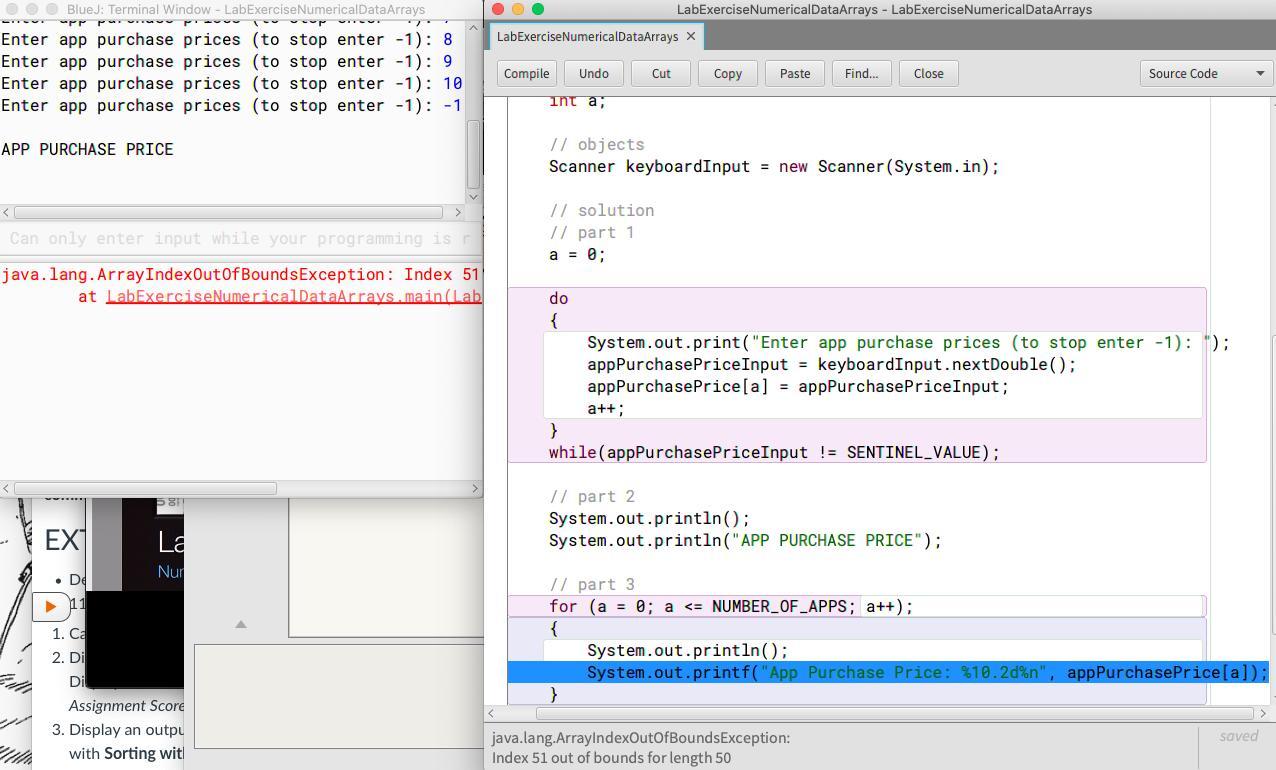Viewport: 1276px width, 770px height.
Task: Click the green zoom button of editor window
Action: 537,9
